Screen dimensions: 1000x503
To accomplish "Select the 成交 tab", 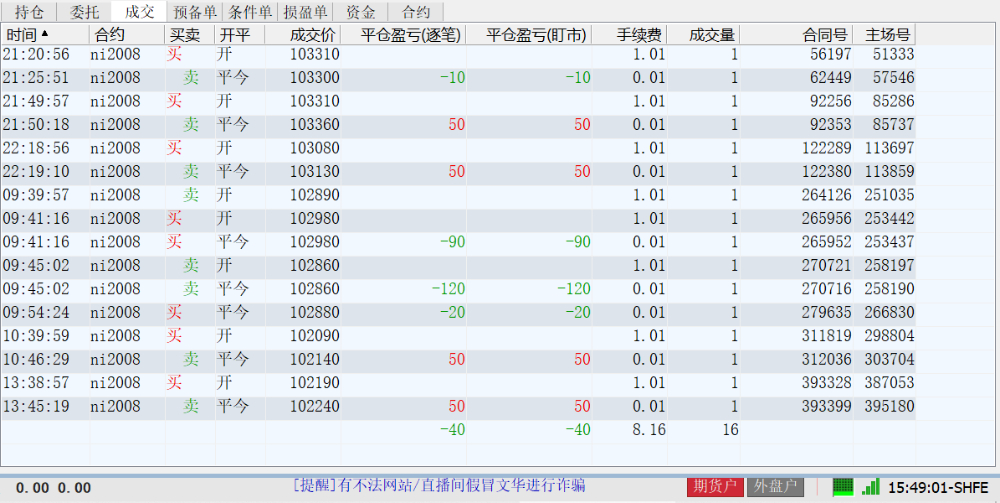I will coord(139,11).
